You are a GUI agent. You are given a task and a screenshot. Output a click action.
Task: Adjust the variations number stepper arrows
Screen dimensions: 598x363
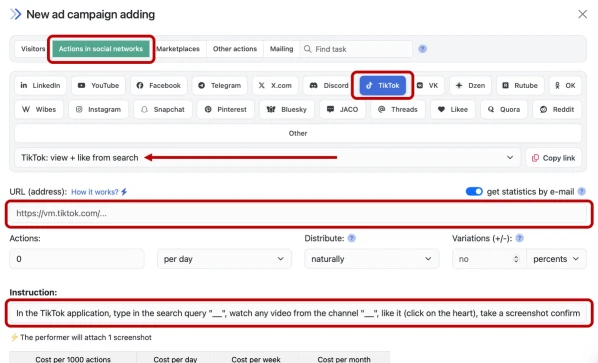pyautogui.click(x=516, y=259)
